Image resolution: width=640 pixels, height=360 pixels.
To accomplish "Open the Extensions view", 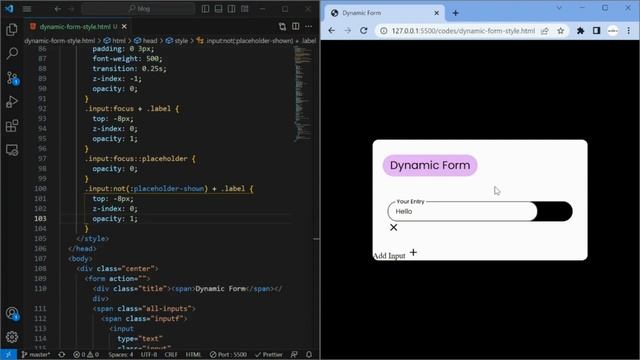I will pos(12,126).
